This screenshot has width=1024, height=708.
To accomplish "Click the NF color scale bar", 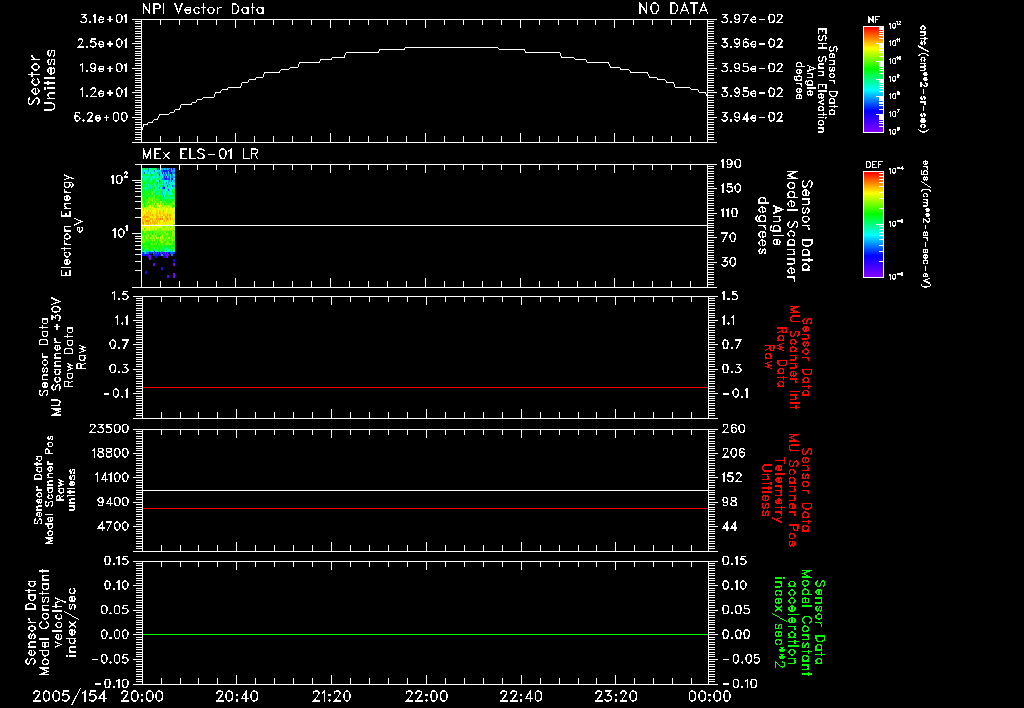I will pos(873,79).
